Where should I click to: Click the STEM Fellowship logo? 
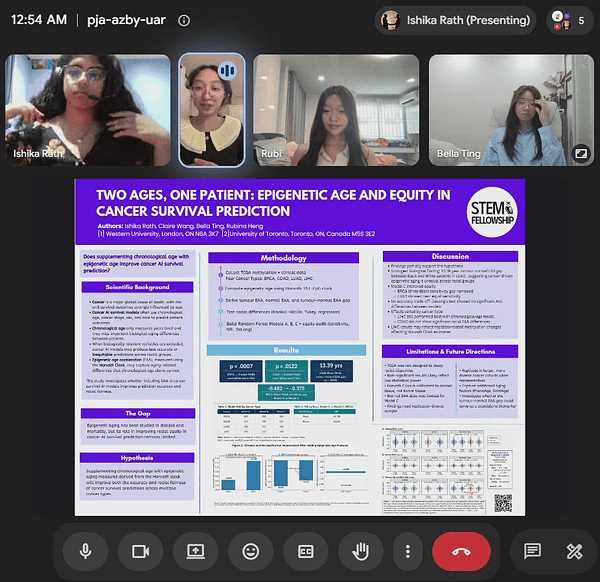point(492,212)
